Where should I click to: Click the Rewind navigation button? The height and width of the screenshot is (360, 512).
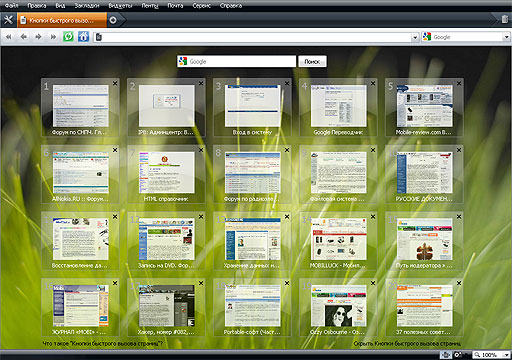[9, 37]
